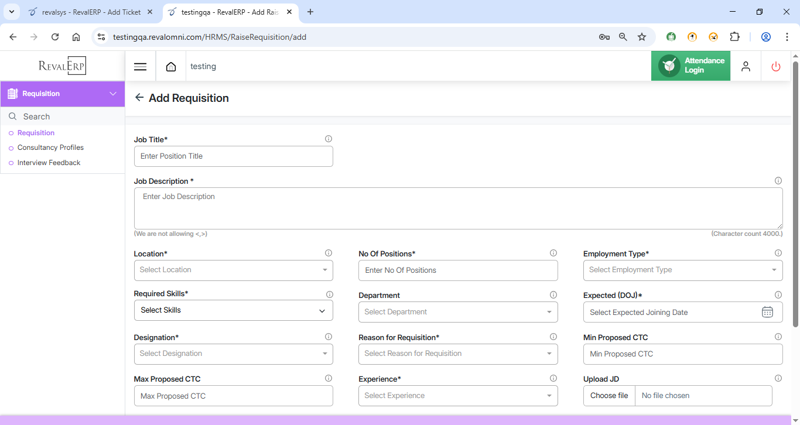Image resolution: width=800 pixels, height=425 pixels.
Task: Click the red power logout icon
Action: coord(776,66)
